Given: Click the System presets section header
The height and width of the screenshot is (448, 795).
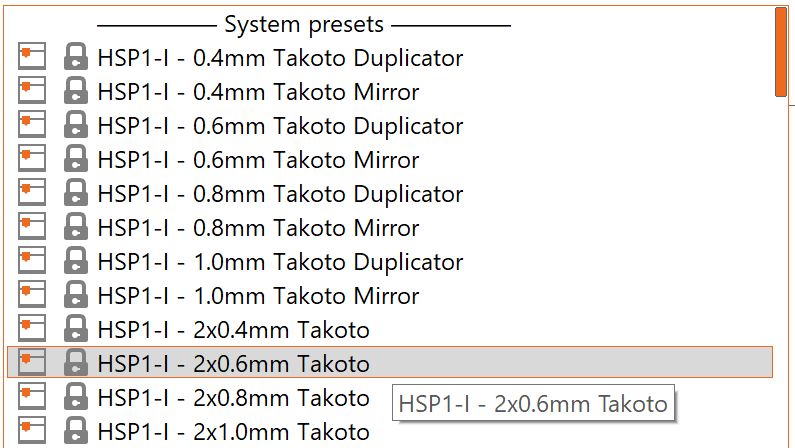Looking at the screenshot, I should pos(304,24).
